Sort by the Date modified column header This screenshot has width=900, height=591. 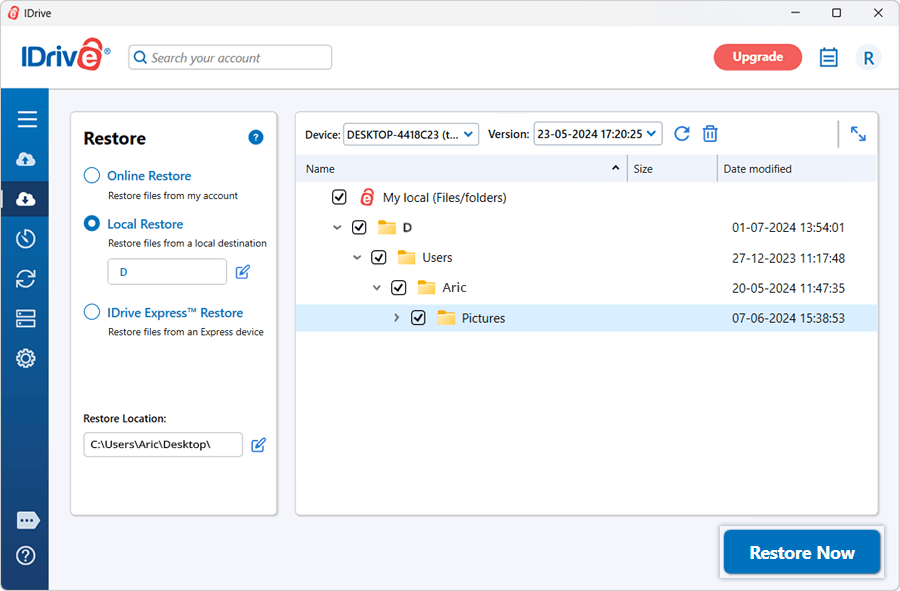point(798,169)
